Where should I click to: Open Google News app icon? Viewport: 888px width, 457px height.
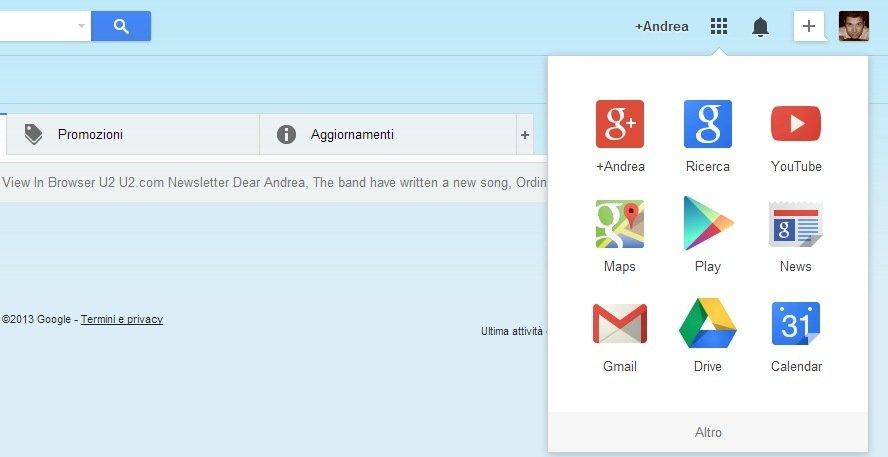coord(796,224)
